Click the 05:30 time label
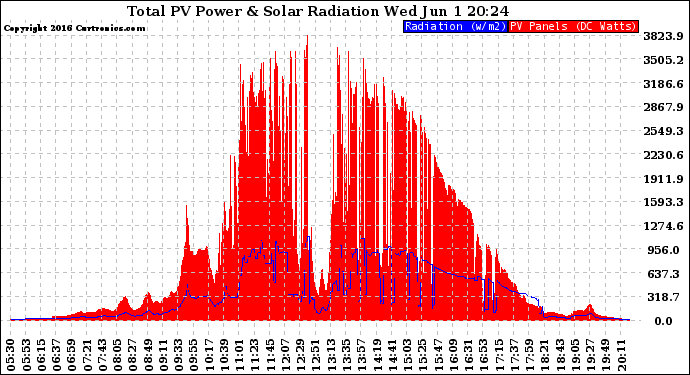Screen dimensions: 690x375 click(11, 355)
